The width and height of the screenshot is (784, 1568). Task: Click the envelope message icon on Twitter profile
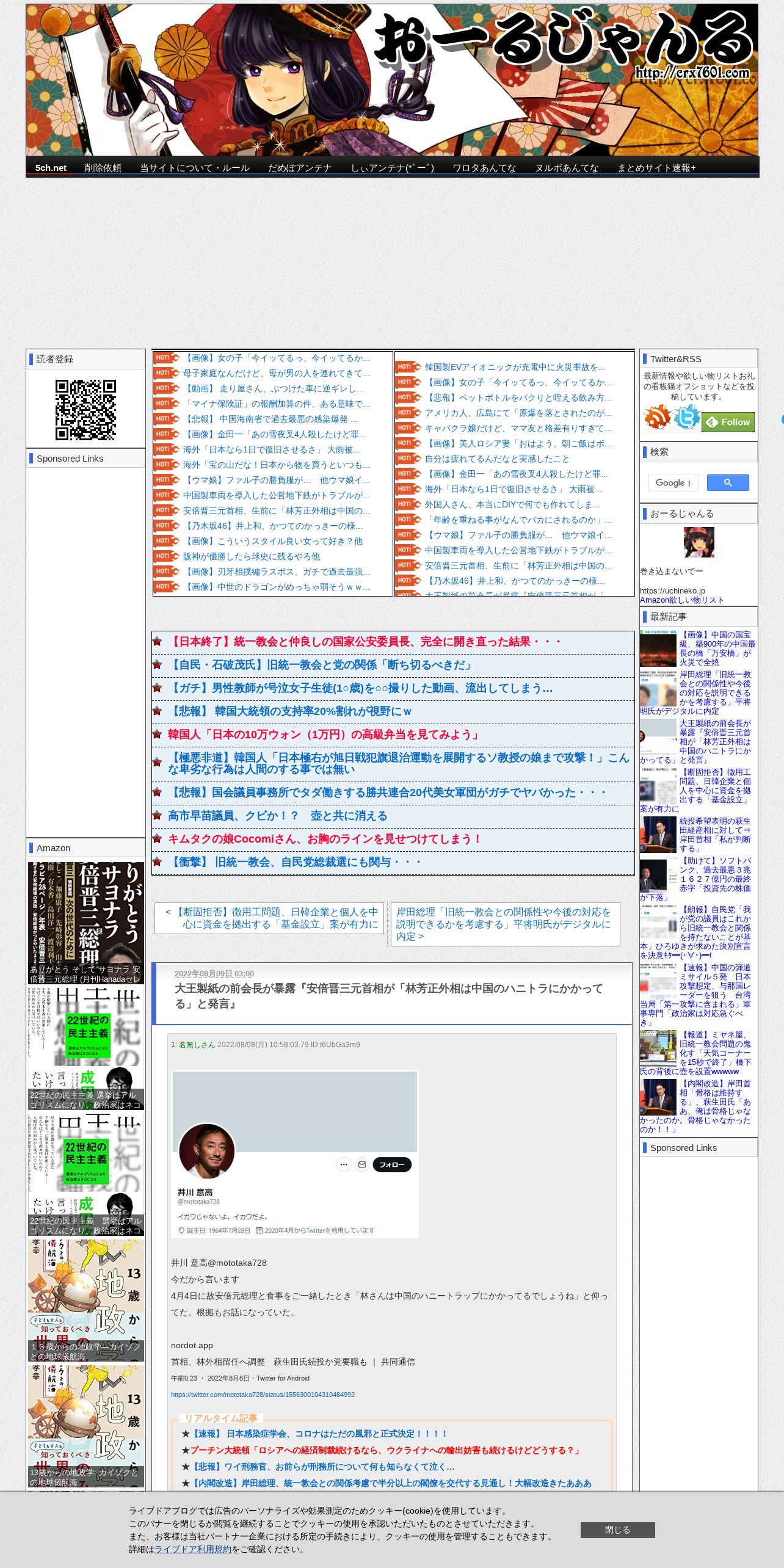pyautogui.click(x=361, y=1164)
